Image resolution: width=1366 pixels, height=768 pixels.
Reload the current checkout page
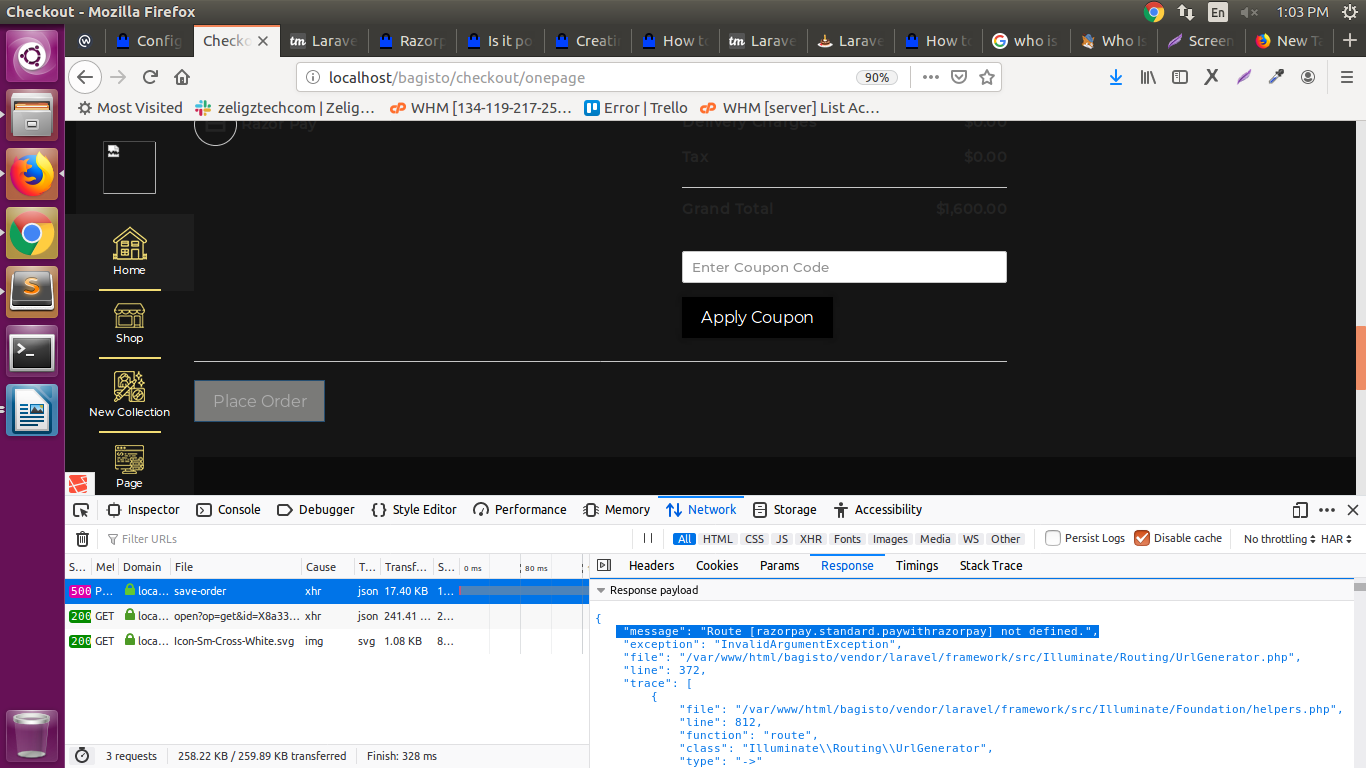151,77
